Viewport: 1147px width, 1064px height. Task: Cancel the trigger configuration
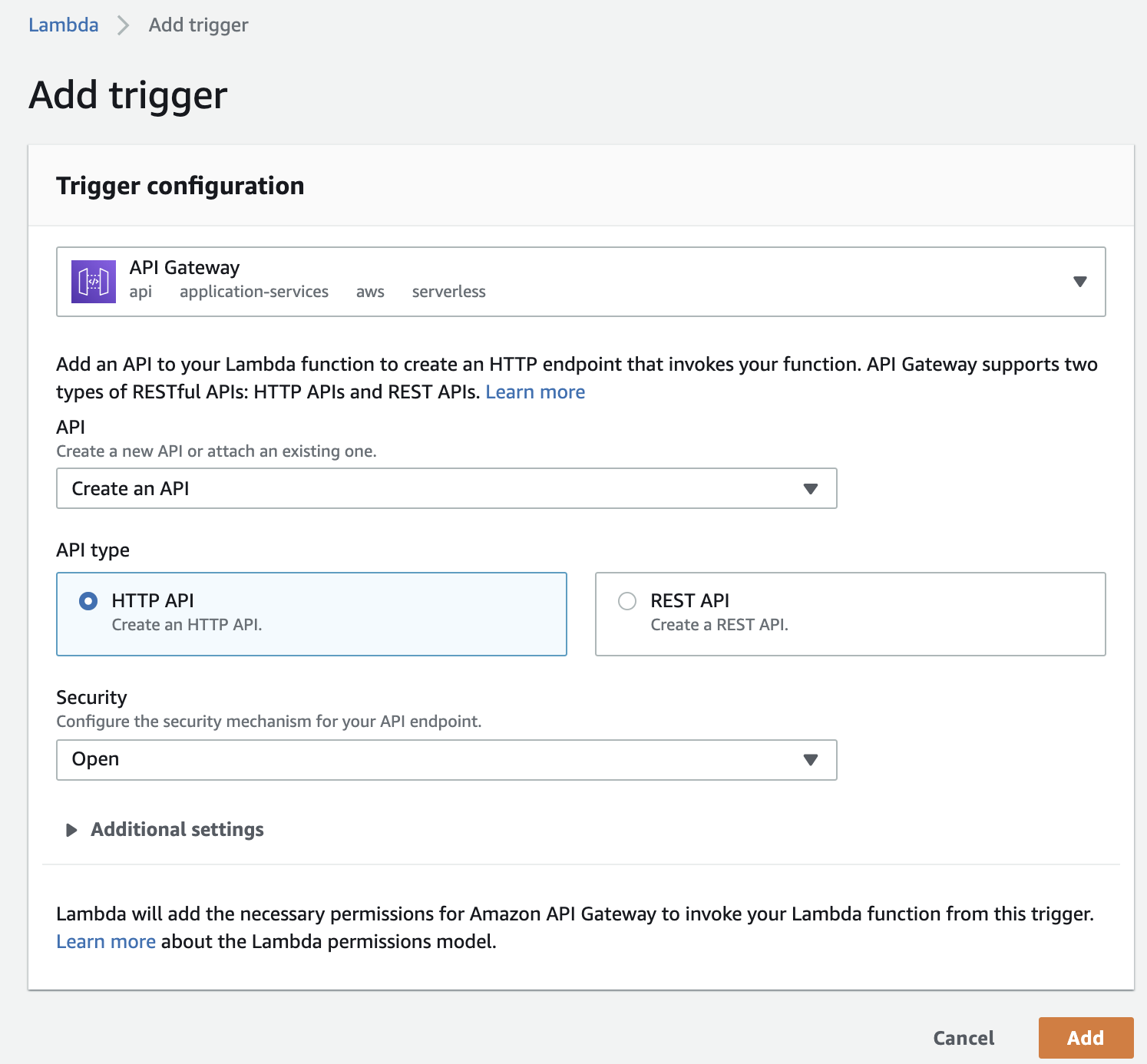click(963, 1037)
